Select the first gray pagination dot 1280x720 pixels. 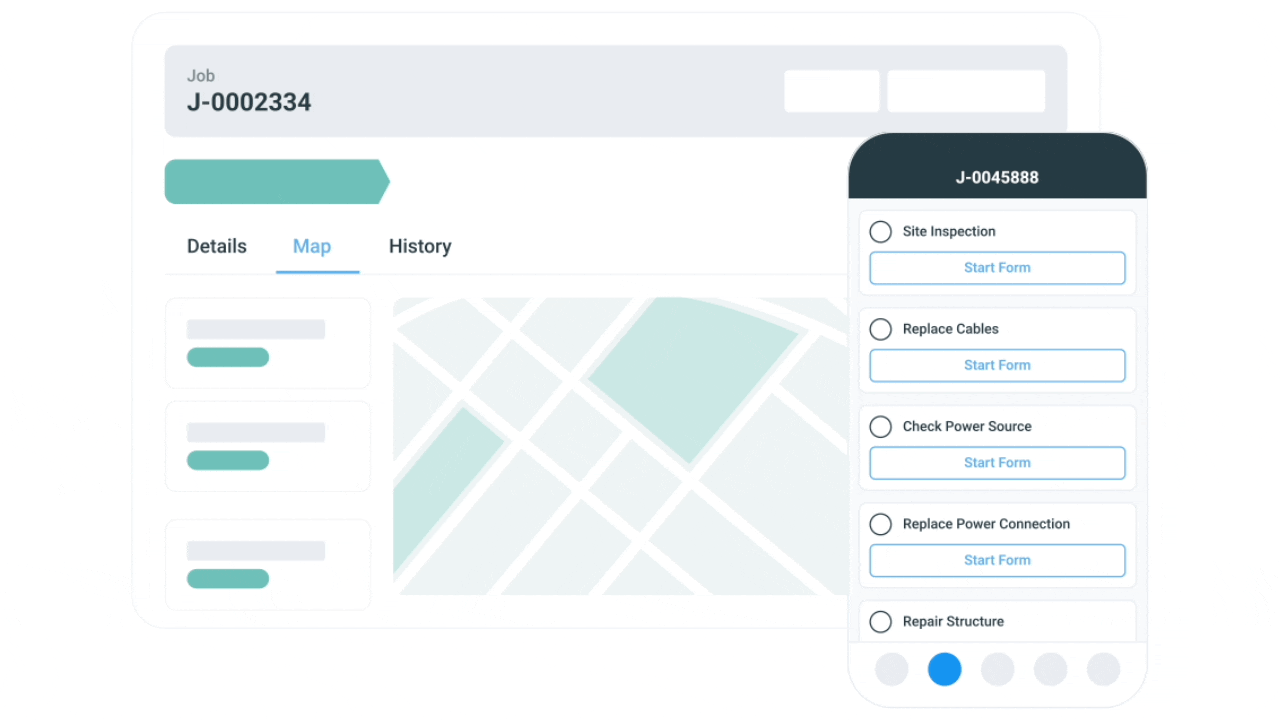tap(891, 669)
